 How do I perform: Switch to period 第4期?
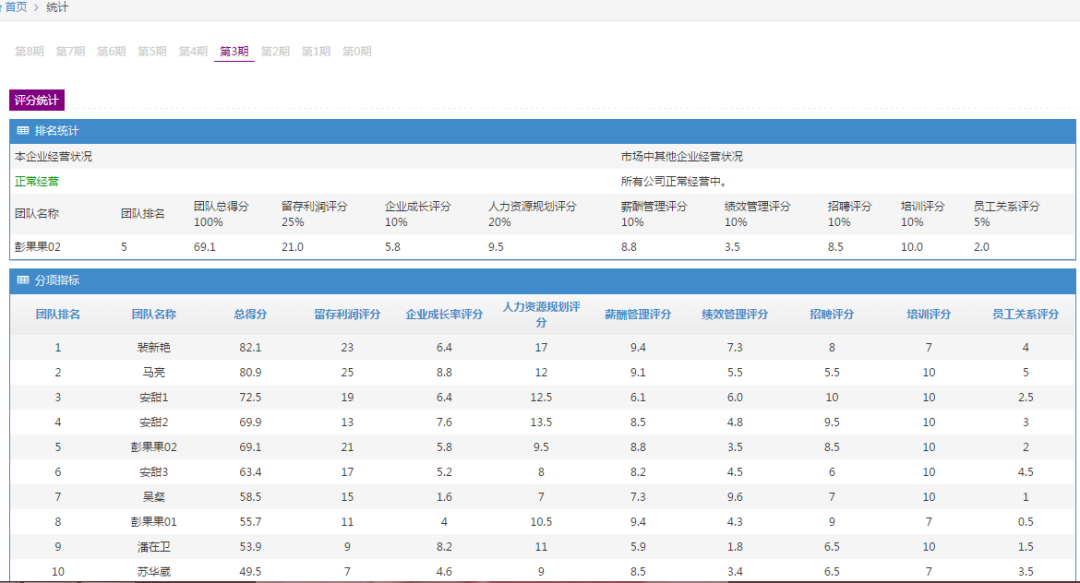point(193,51)
